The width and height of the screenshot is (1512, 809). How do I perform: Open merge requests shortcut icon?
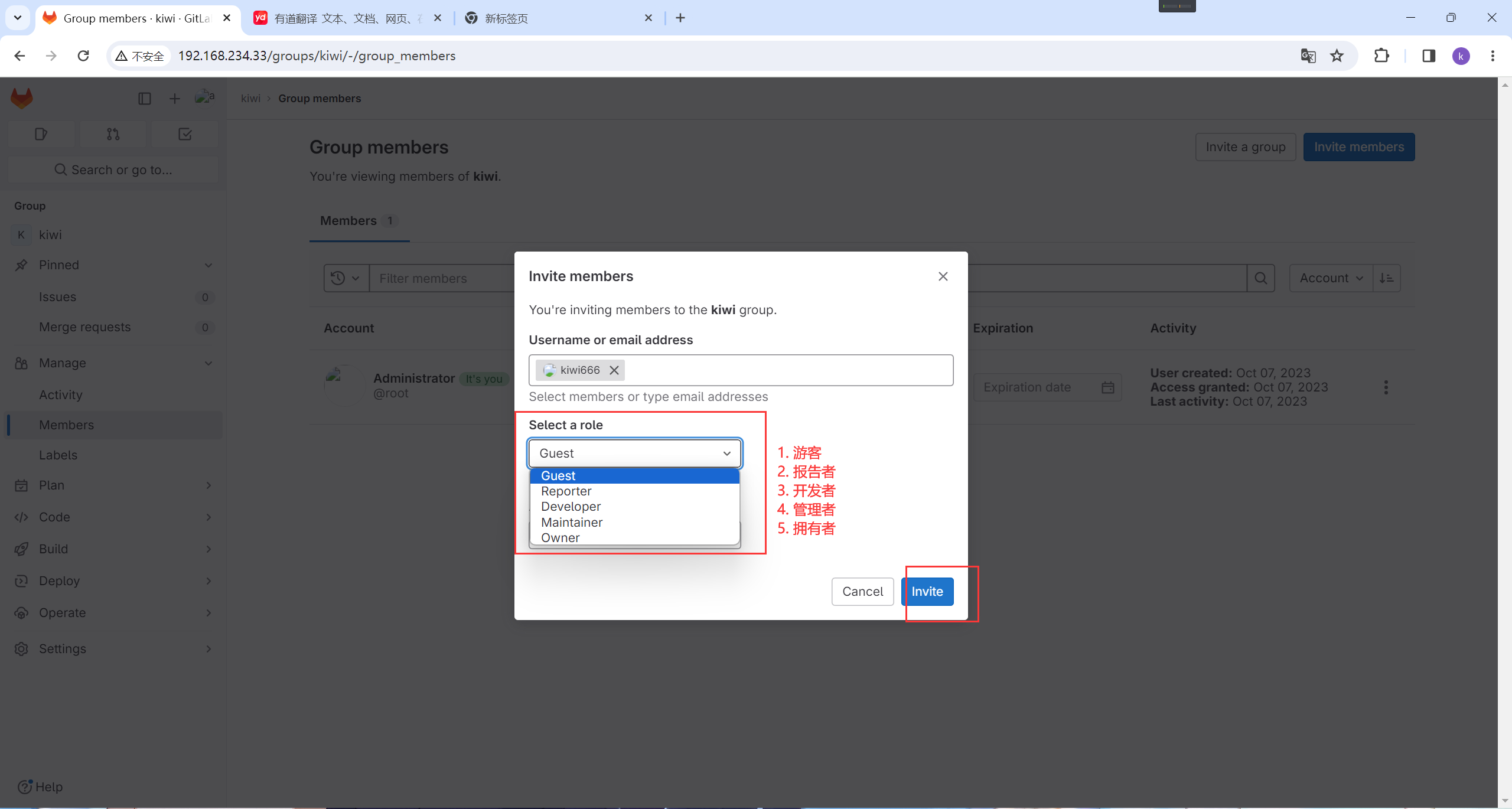point(113,134)
